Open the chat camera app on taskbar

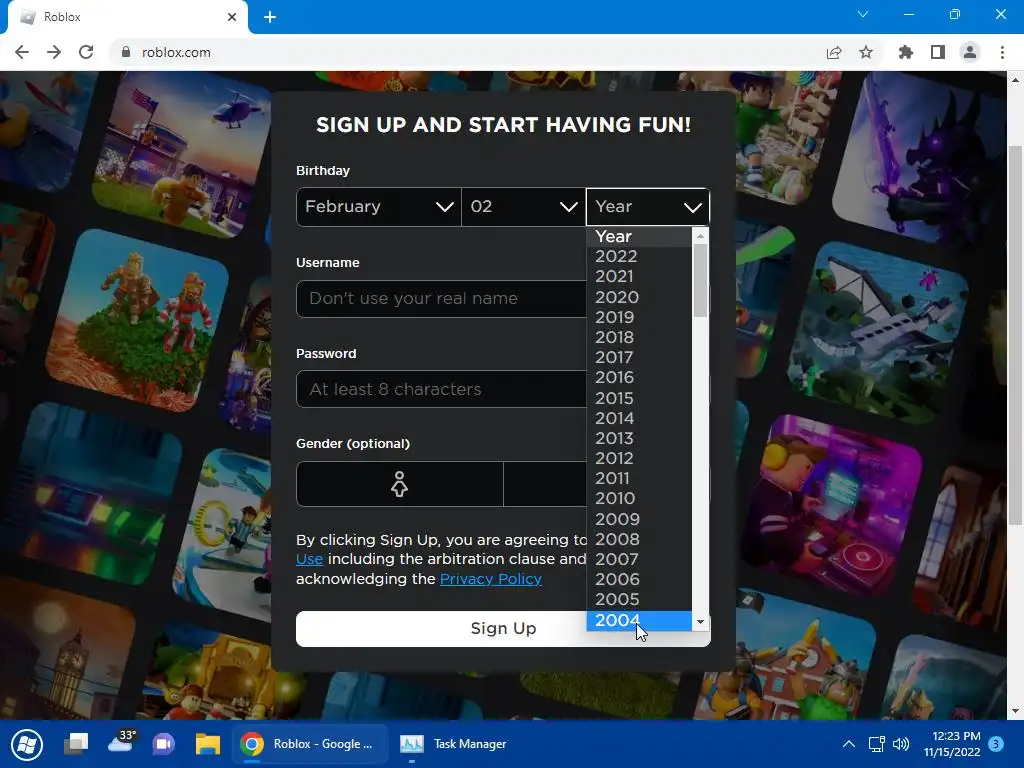pos(163,744)
